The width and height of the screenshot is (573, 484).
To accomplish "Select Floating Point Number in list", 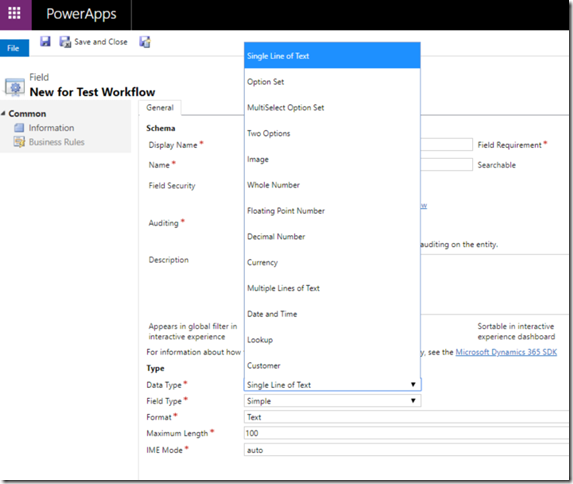I will coord(332,211).
